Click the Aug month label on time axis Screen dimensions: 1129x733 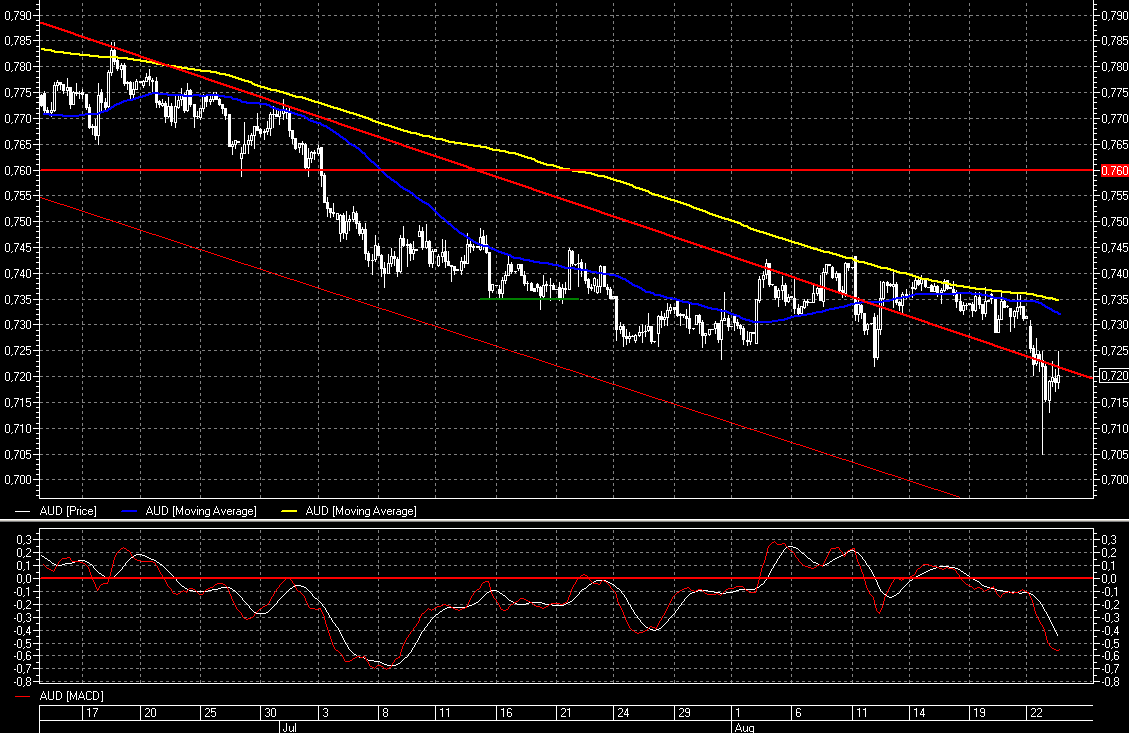click(x=745, y=727)
